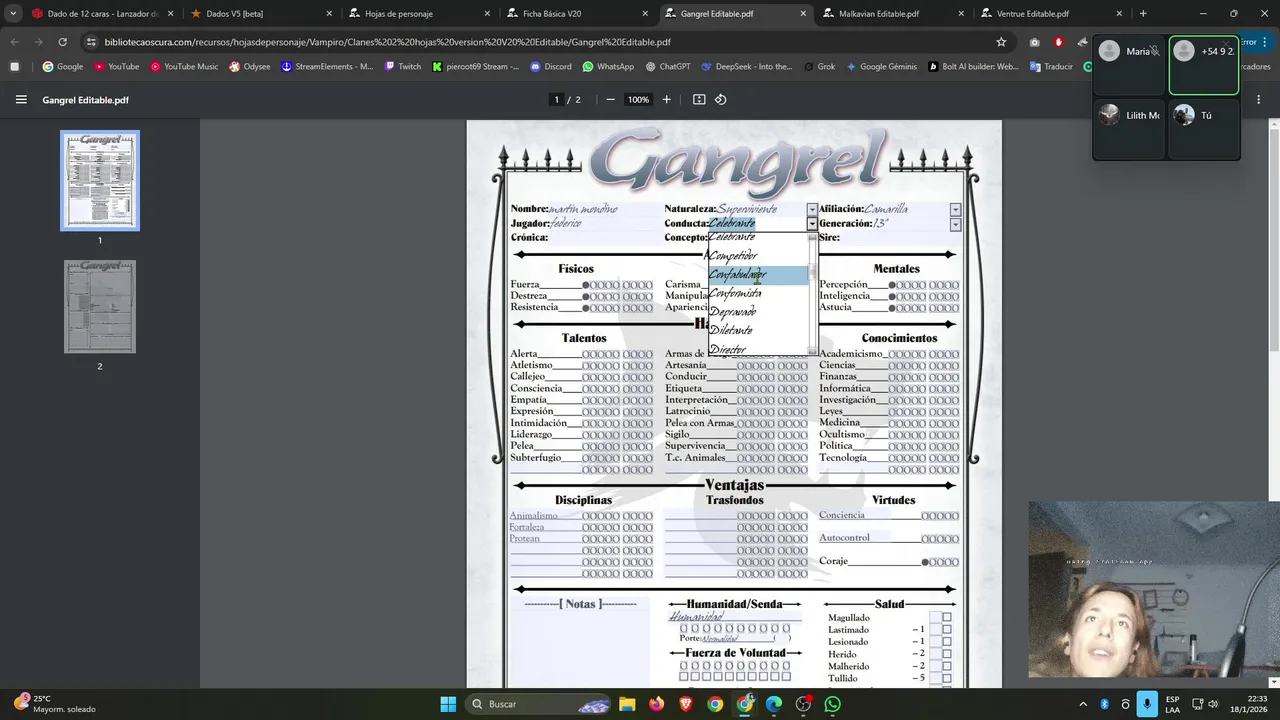This screenshot has width=1280, height=720.
Task: Set first Percepción dot
Action: 892,285
